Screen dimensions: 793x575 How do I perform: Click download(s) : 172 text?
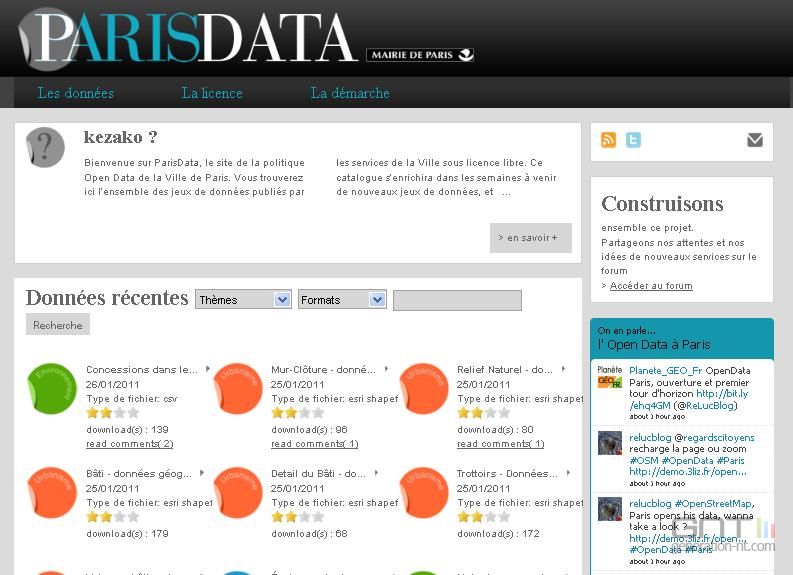(499, 534)
